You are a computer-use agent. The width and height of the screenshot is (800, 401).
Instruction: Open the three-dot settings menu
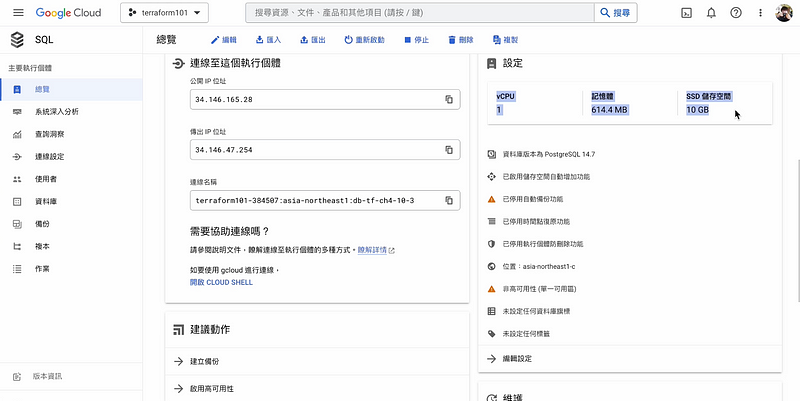[760, 13]
